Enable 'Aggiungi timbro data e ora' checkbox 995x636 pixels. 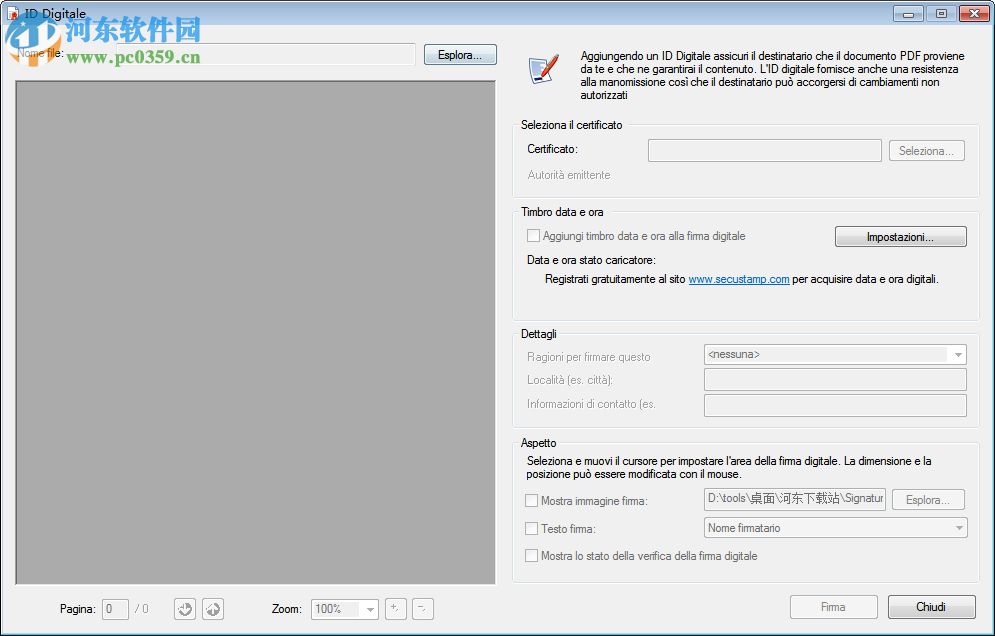click(534, 236)
